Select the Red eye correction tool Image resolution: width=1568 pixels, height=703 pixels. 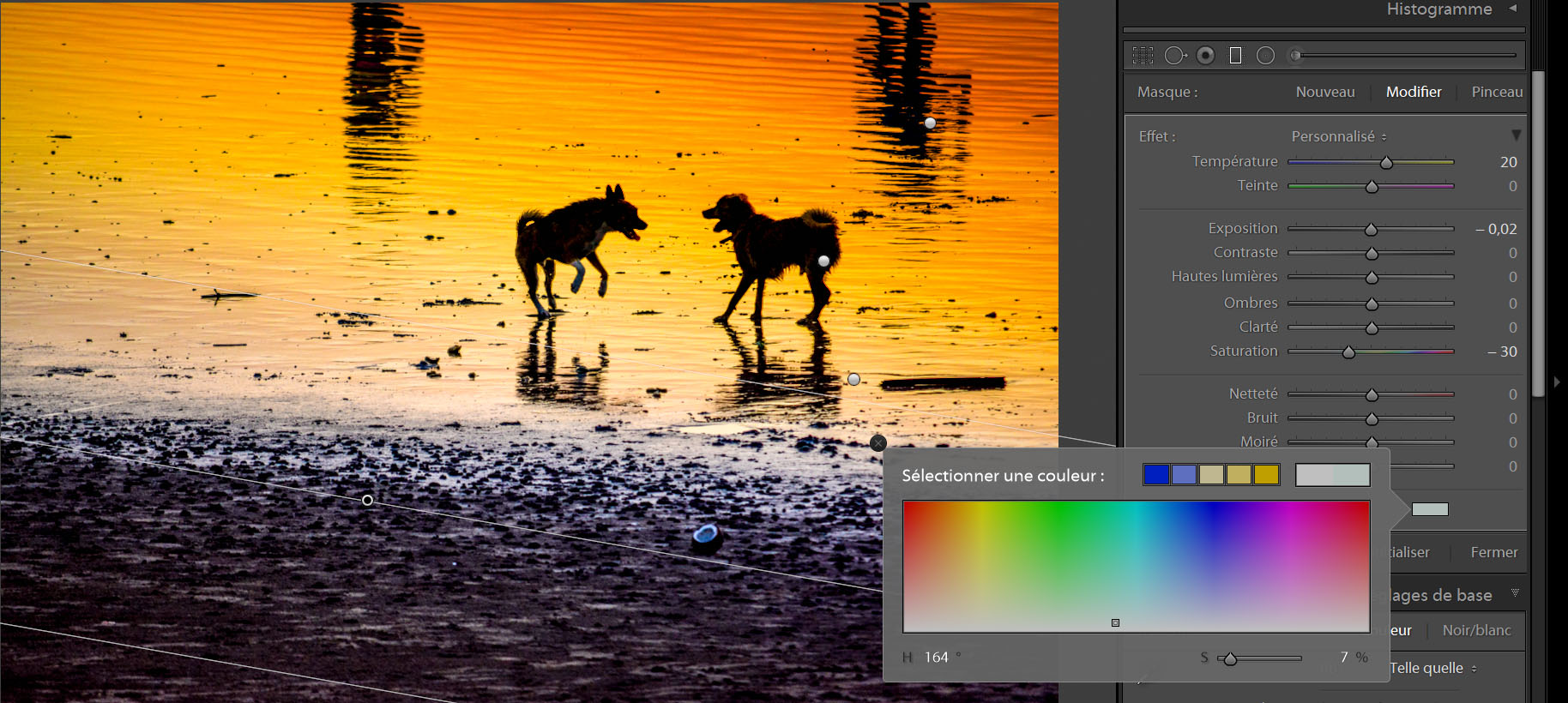coord(1205,56)
